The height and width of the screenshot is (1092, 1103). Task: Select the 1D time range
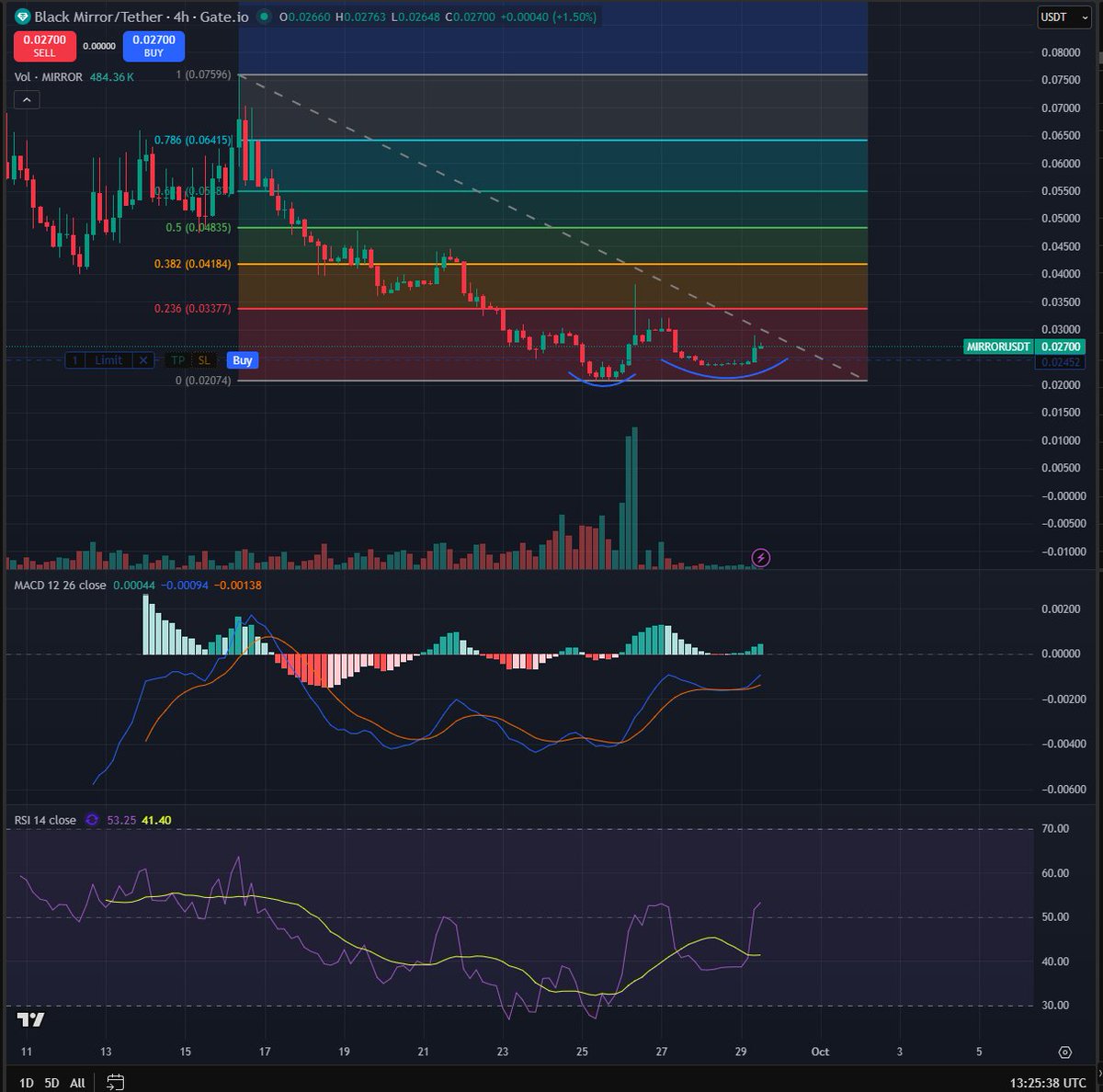click(x=26, y=1083)
